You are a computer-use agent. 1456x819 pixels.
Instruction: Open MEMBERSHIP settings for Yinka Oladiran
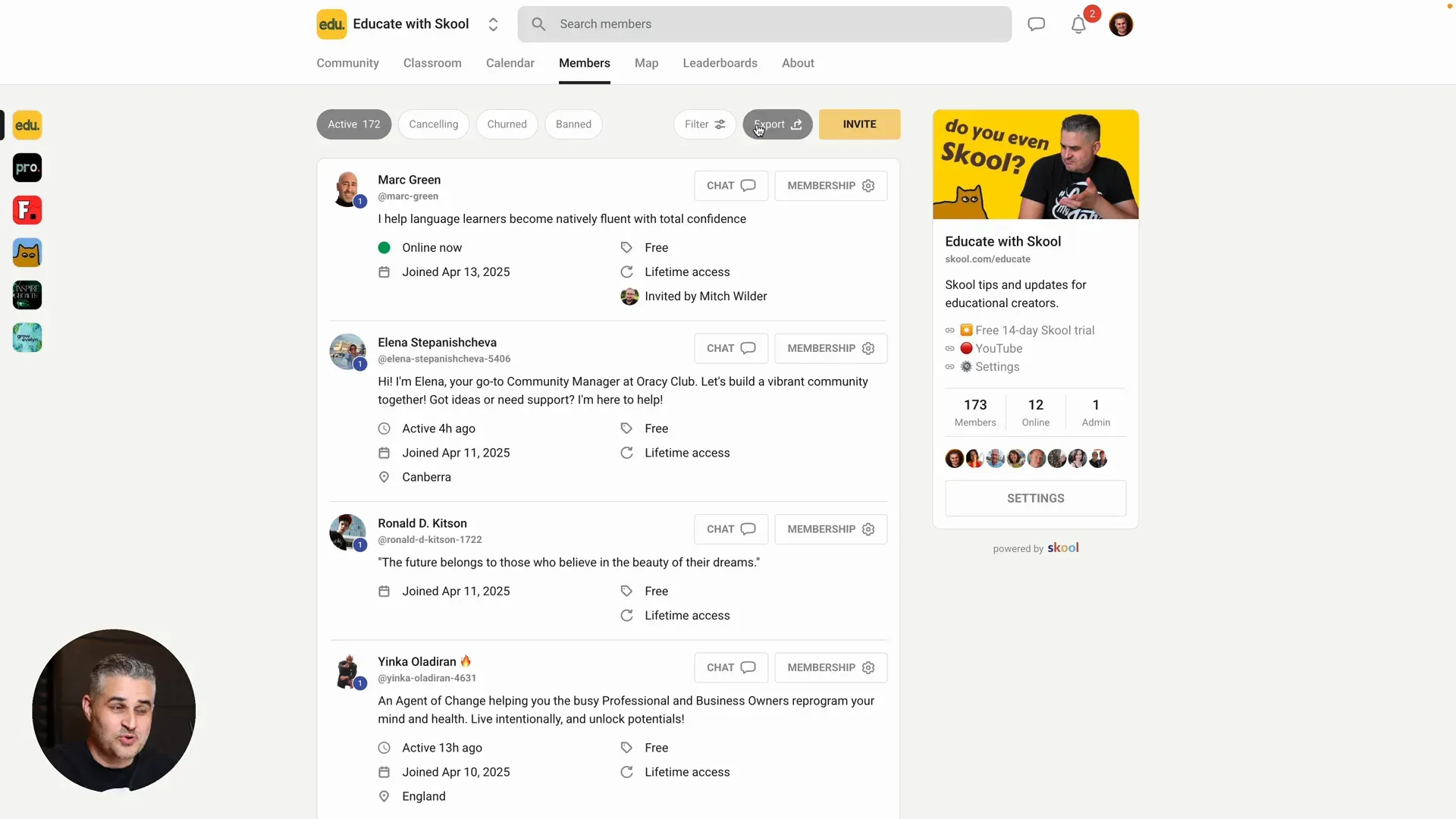pos(830,668)
